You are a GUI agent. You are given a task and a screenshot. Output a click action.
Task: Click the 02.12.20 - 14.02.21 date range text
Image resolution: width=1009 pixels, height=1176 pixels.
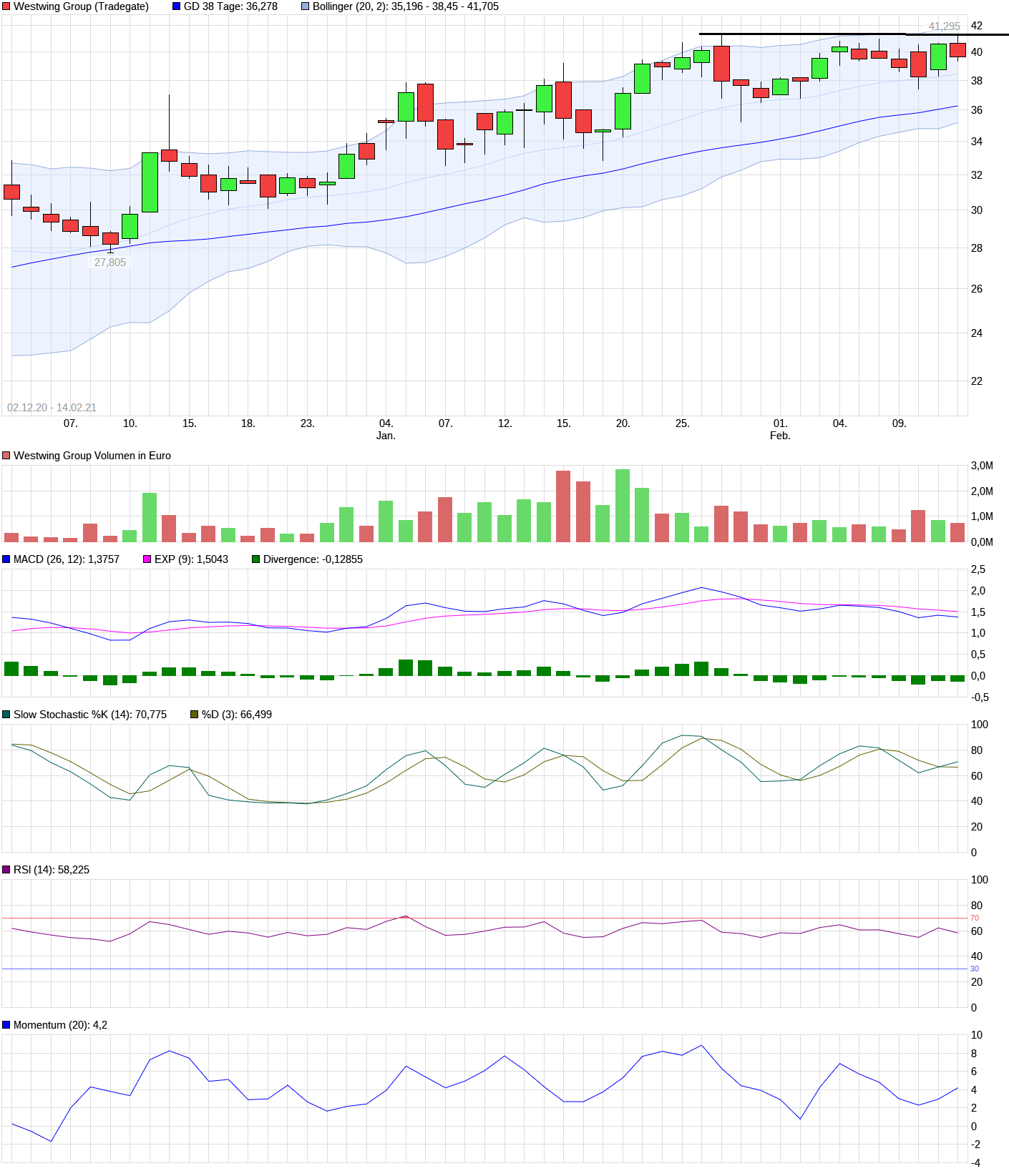tap(52, 408)
